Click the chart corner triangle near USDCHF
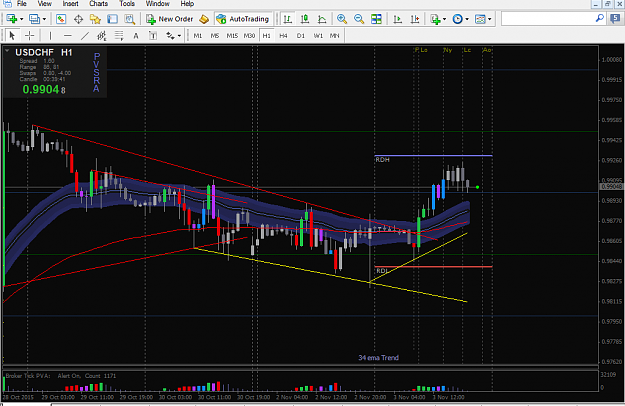Viewport: 625px width, 406px height. click(7, 51)
